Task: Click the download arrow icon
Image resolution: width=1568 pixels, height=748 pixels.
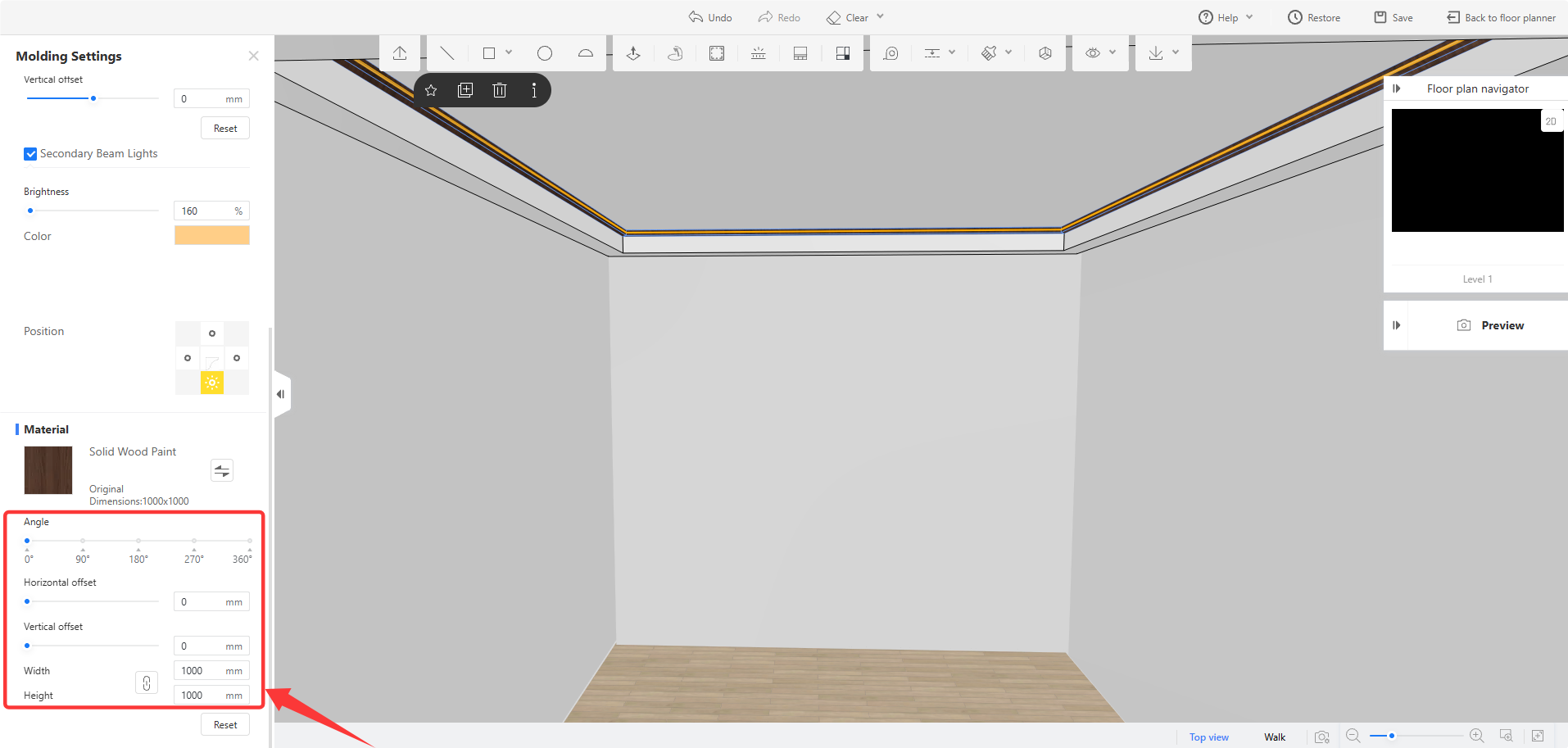Action: 1156,53
